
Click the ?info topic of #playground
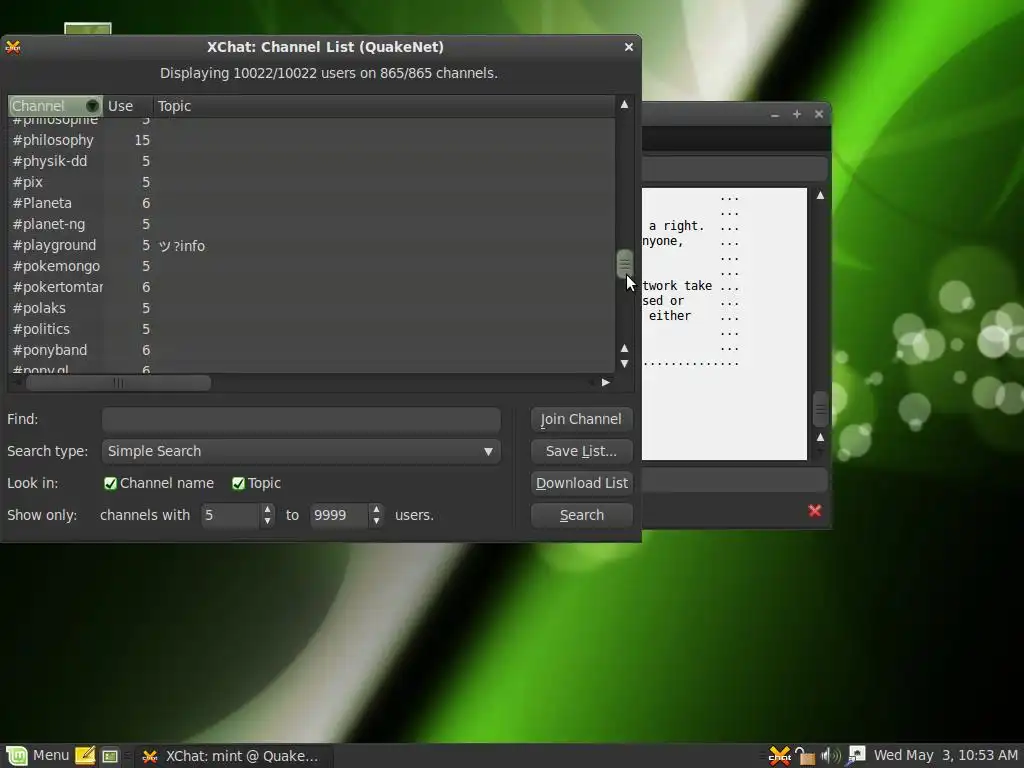[182, 246]
